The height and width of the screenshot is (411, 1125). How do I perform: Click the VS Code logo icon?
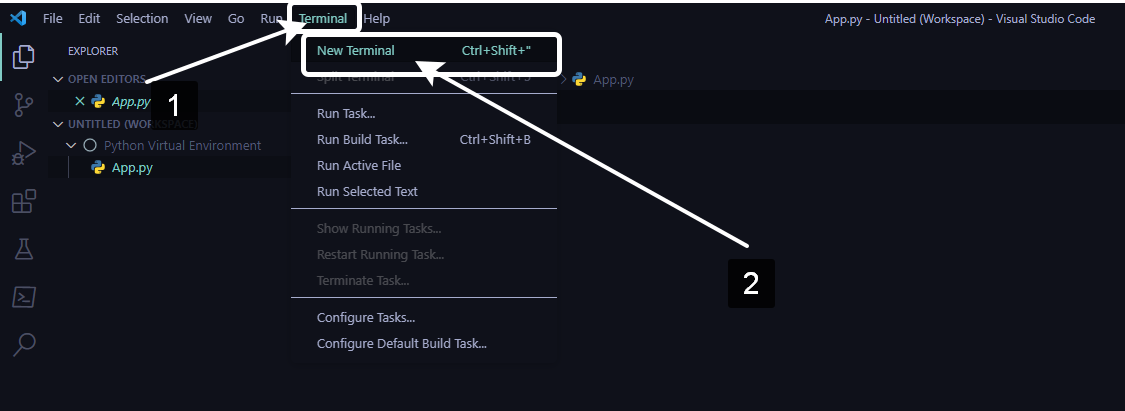point(18,18)
